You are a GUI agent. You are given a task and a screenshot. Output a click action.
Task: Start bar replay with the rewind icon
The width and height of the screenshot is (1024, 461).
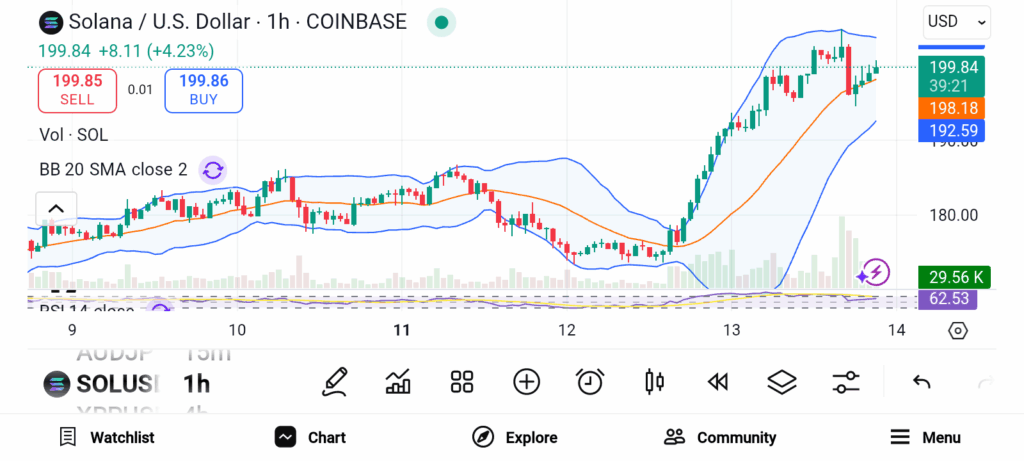pyautogui.click(x=717, y=381)
